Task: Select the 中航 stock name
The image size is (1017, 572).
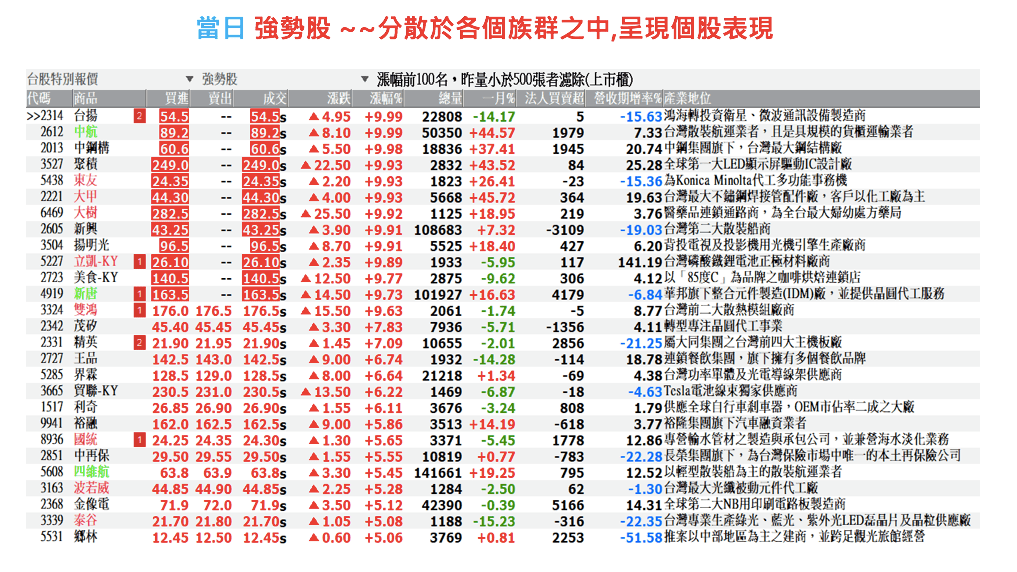Action: pyautogui.click(x=86, y=133)
